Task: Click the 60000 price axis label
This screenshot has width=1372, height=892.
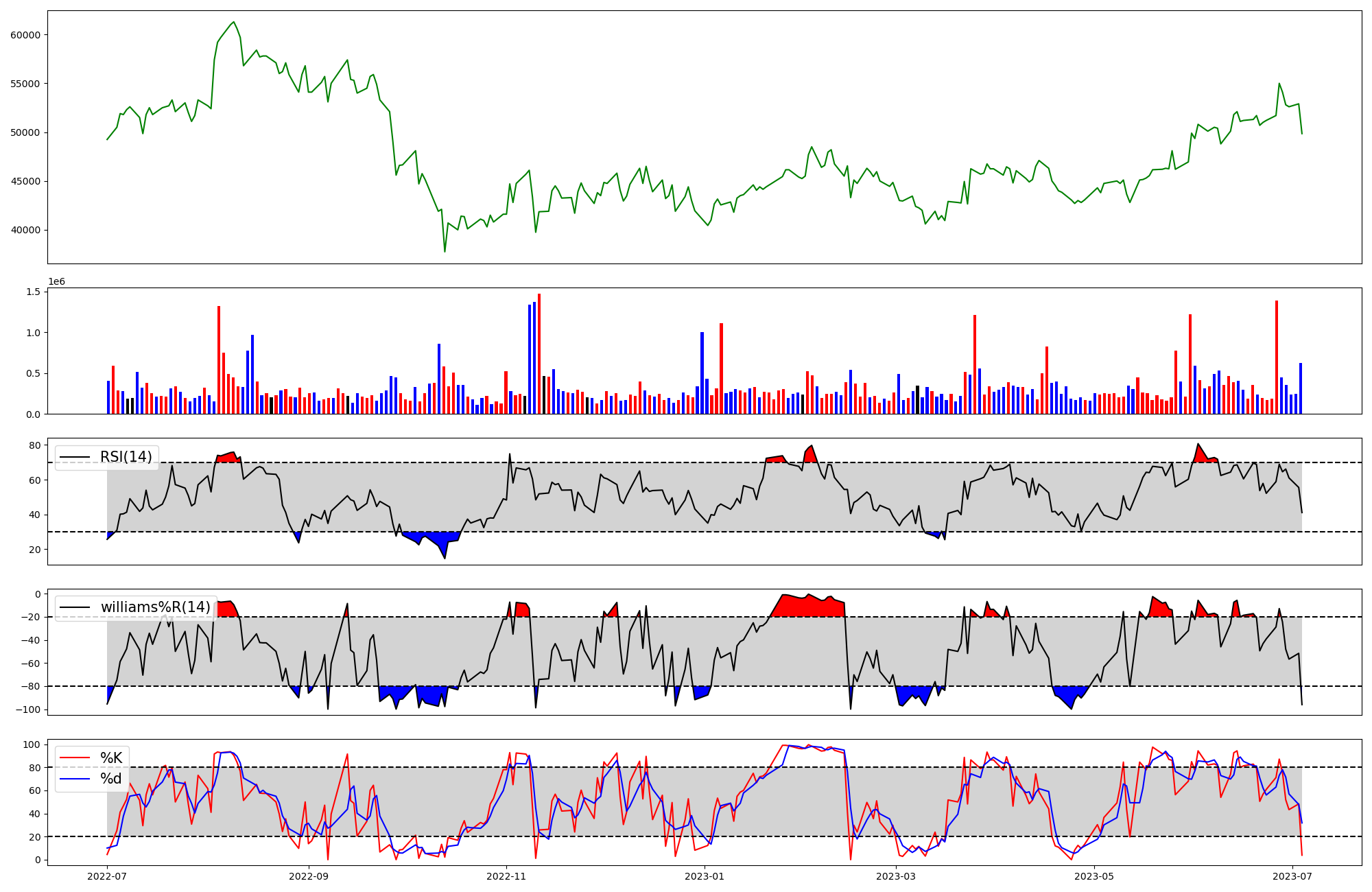Action: pyautogui.click(x=25, y=35)
